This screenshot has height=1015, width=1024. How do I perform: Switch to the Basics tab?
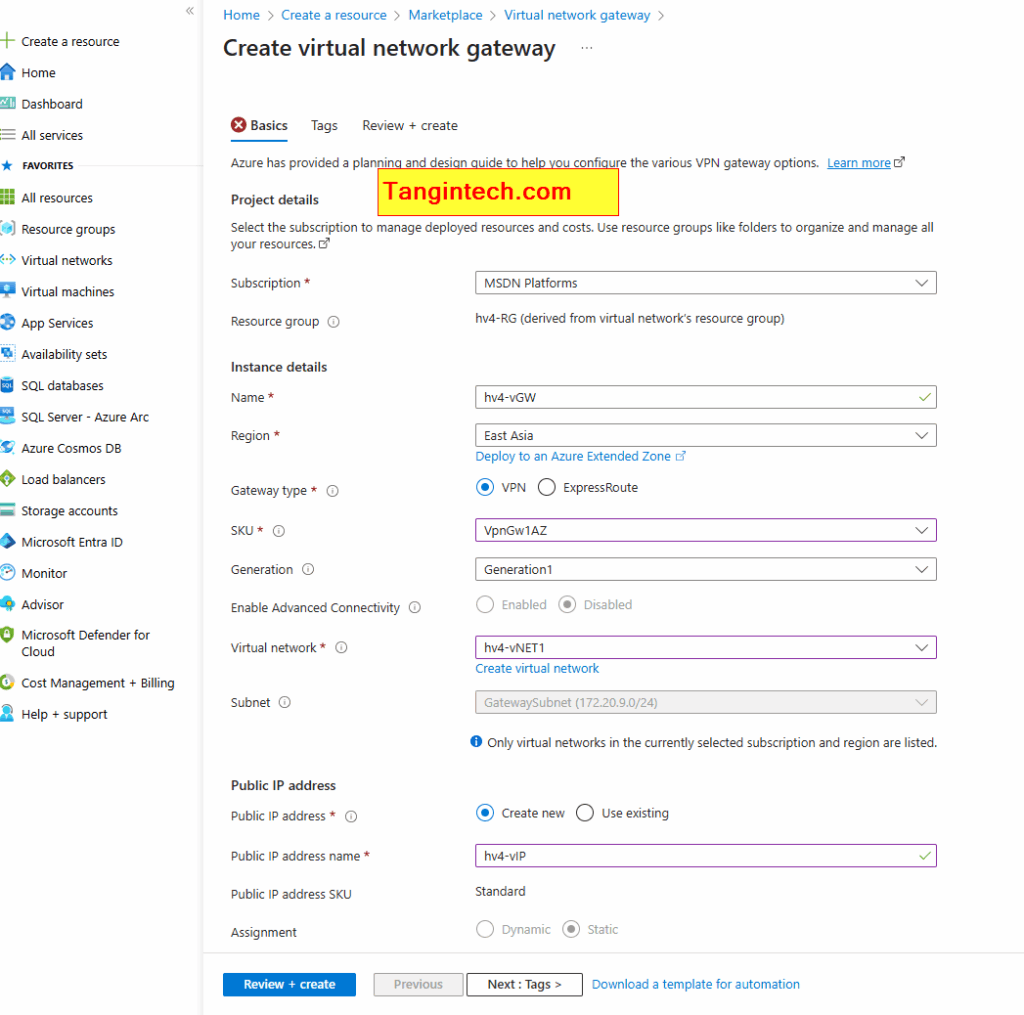[x=259, y=125]
